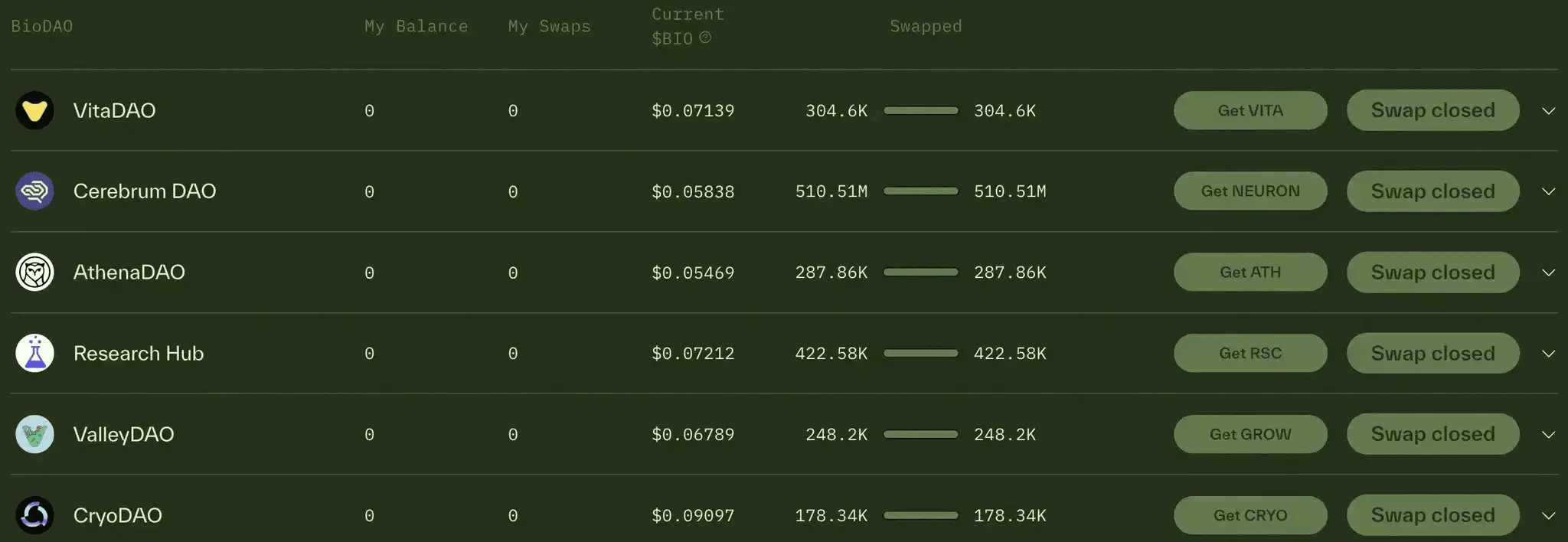This screenshot has width=1568, height=542.
Task: Expand the VitaDAO row chevron
Action: click(x=1548, y=111)
